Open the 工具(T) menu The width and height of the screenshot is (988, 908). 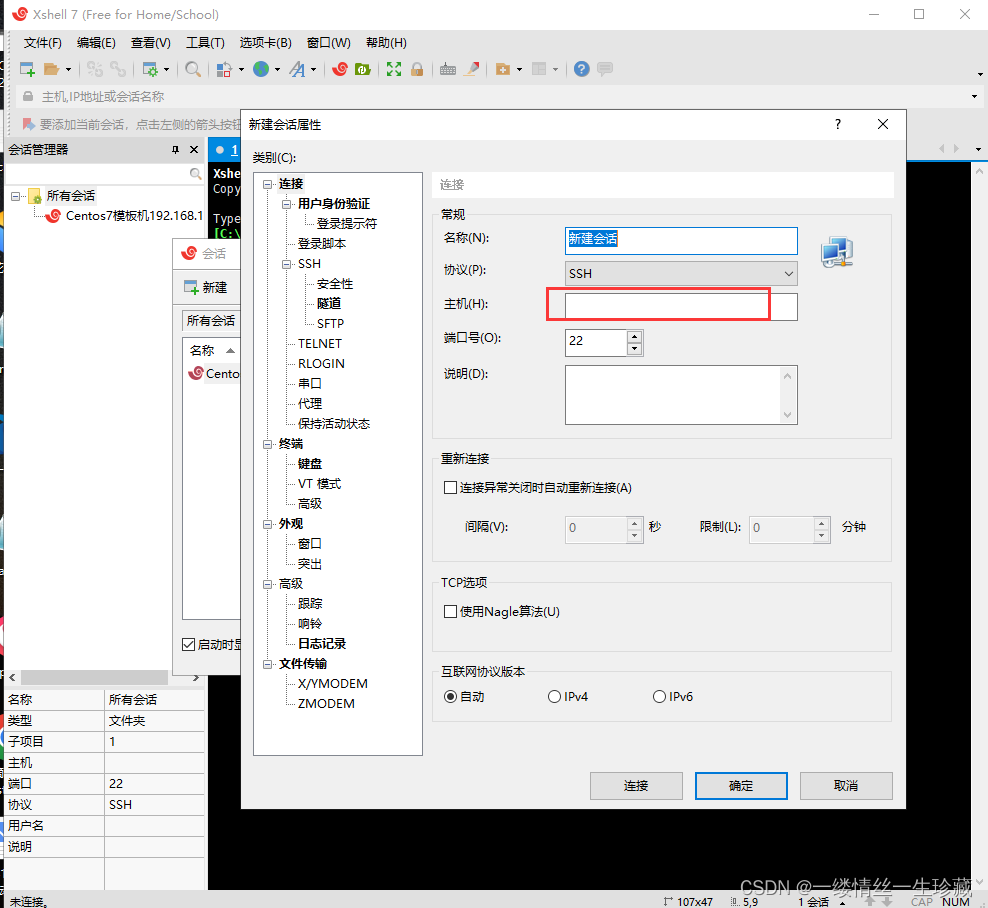click(x=205, y=43)
